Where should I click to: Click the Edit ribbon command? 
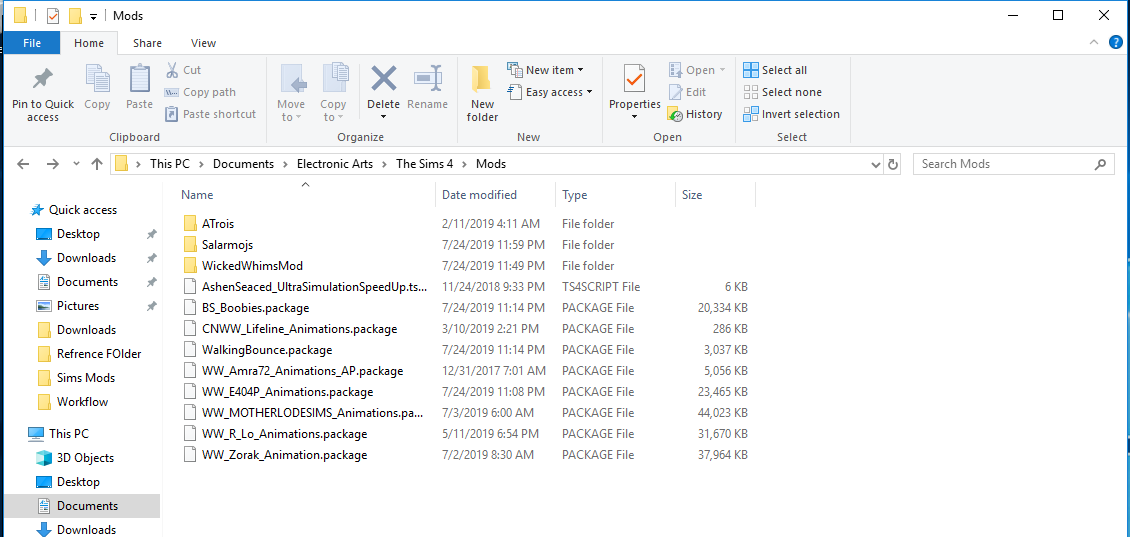tap(688, 92)
